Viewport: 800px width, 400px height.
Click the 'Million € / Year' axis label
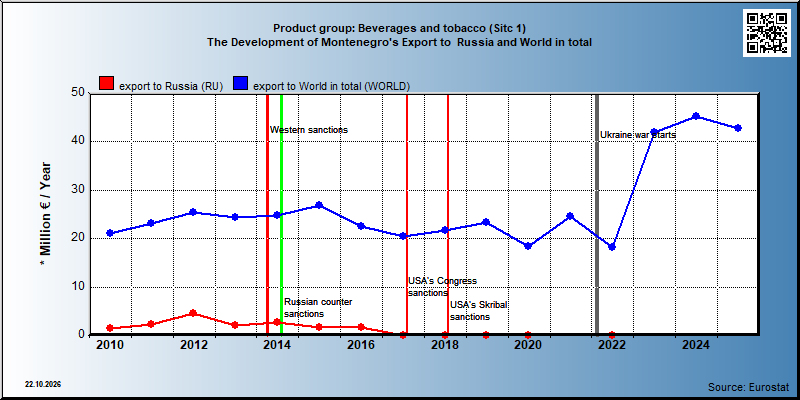click(45, 213)
